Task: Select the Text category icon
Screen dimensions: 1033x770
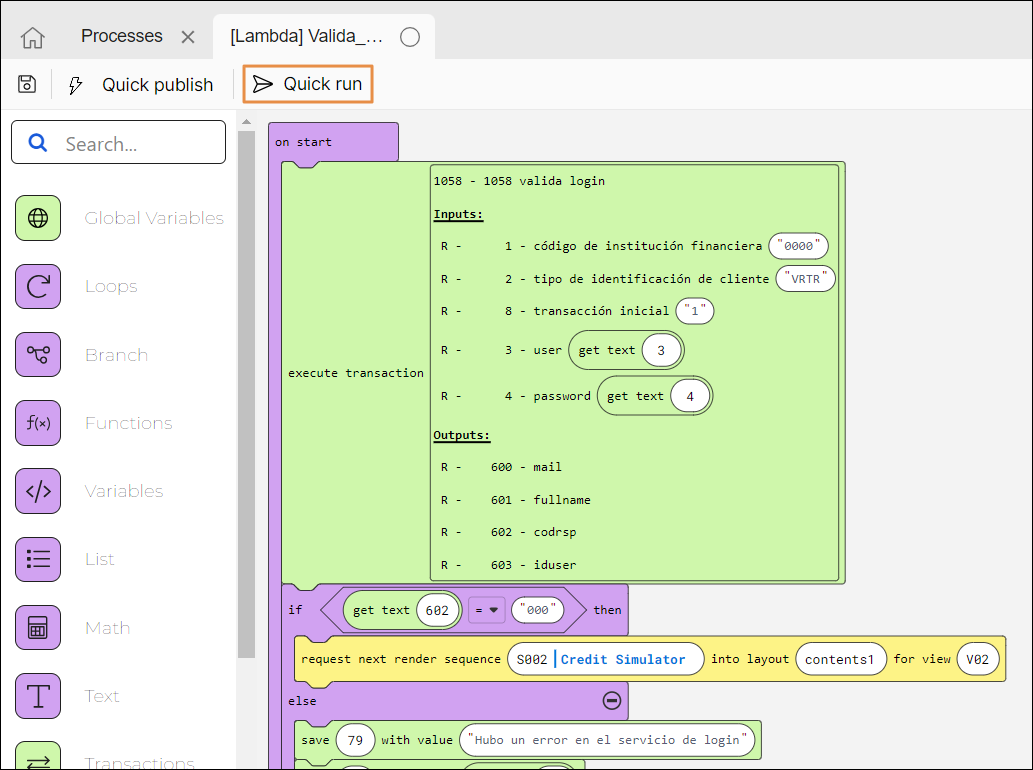Action: [x=38, y=696]
